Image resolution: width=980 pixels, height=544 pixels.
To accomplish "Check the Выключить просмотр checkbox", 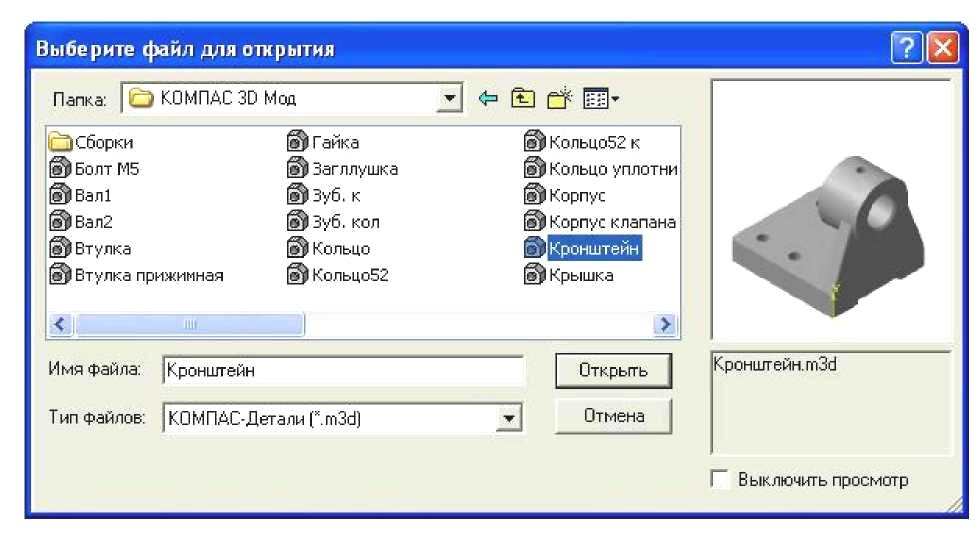I will point(720,480).
